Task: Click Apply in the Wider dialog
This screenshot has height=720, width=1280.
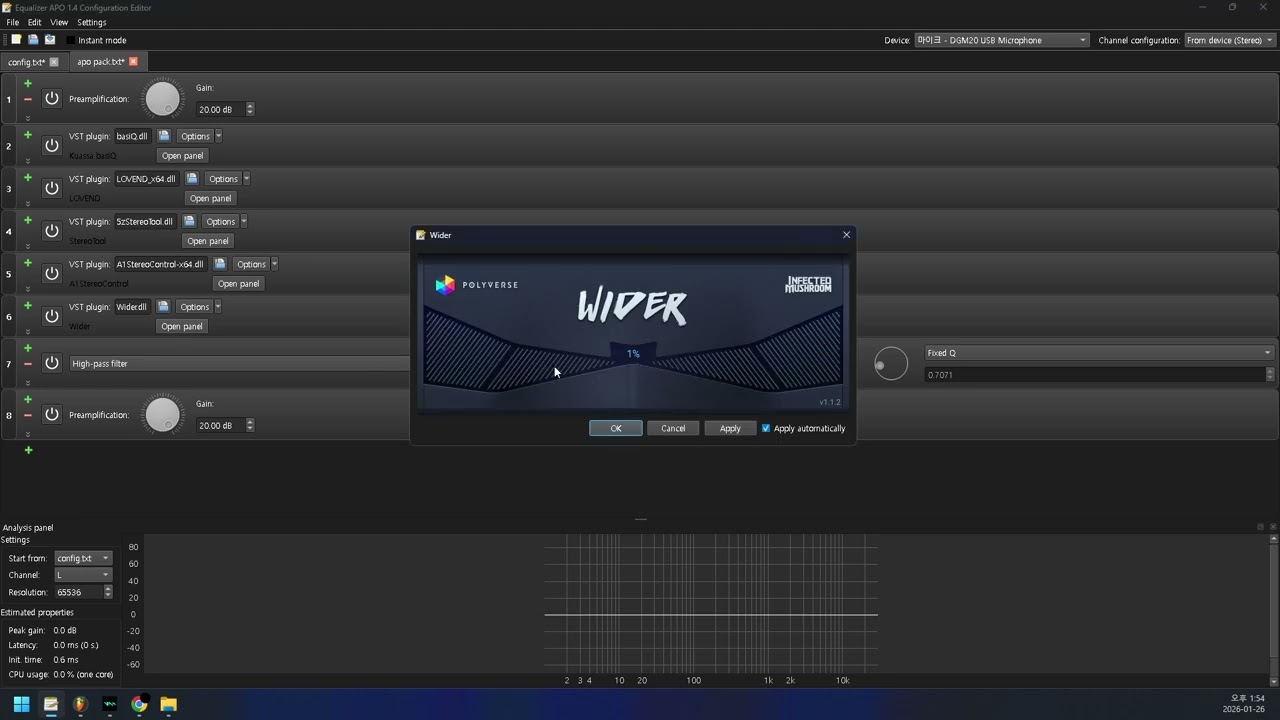Action: pos(730,428)
